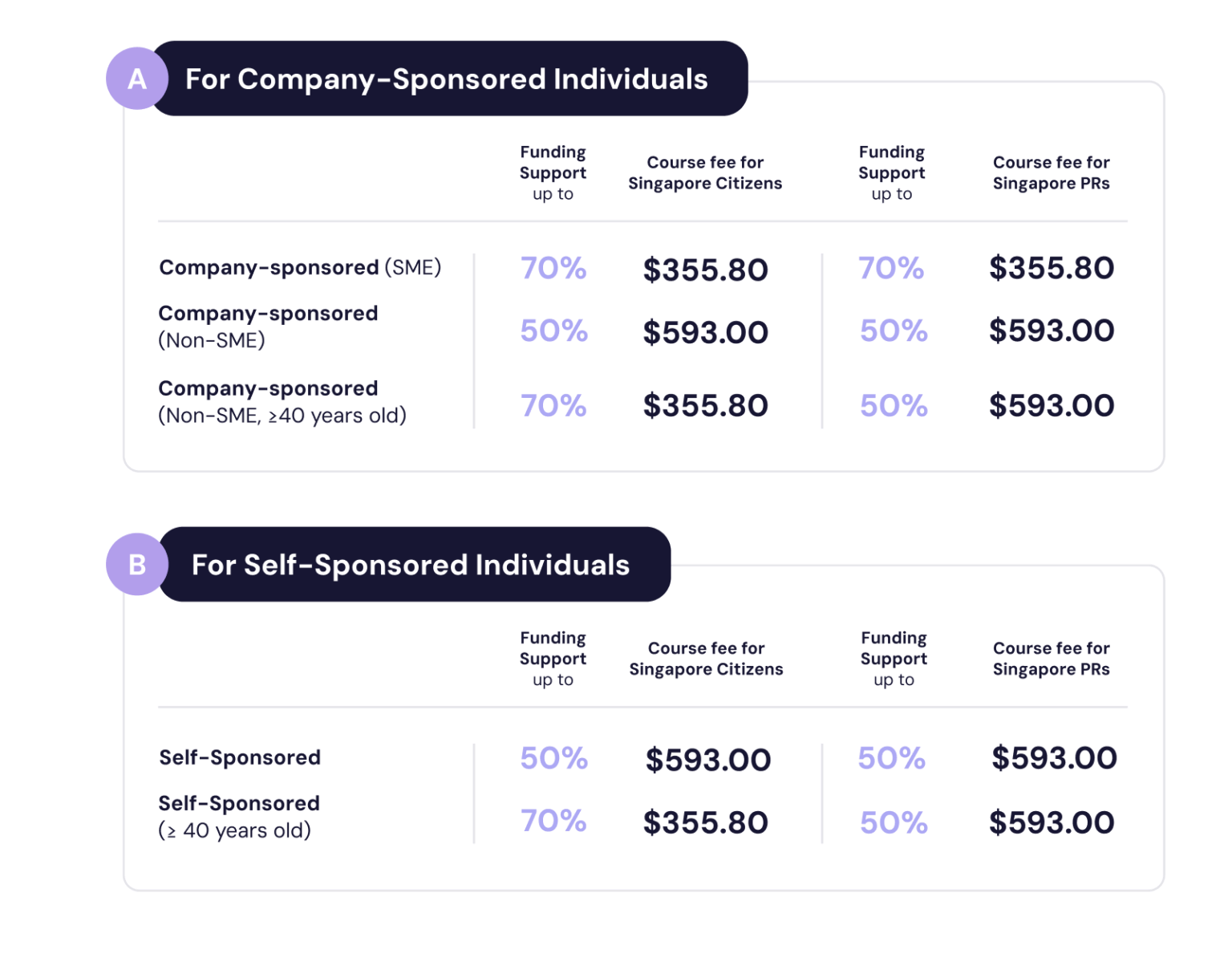
Task: Click the PRs' $355.80 fee in the SME row
Action: pos(1051,268)
